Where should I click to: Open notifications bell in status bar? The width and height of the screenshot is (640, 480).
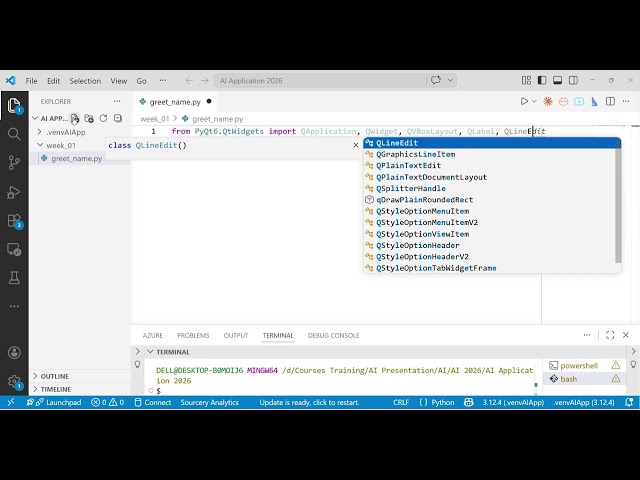tap(629, 402)
